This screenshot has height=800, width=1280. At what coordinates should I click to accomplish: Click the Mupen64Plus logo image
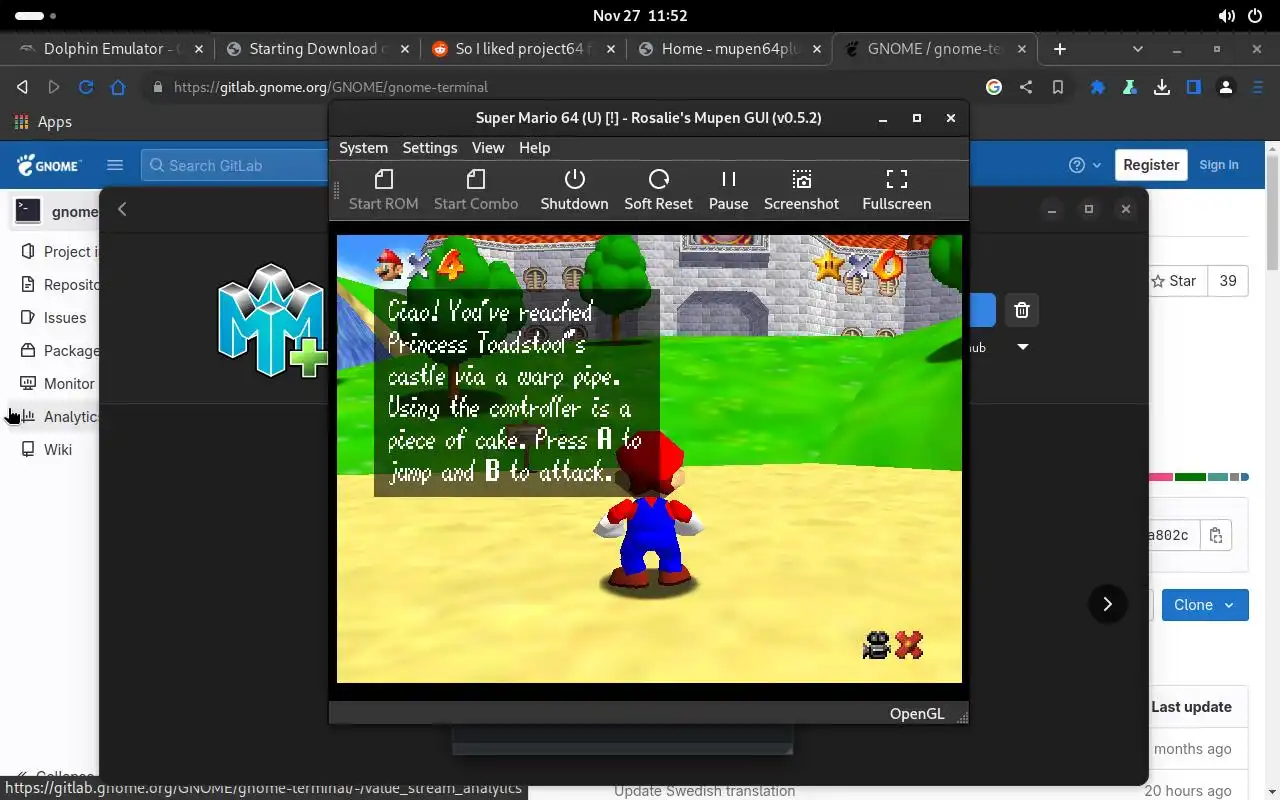pyautogui.click(x=272, y=320)
